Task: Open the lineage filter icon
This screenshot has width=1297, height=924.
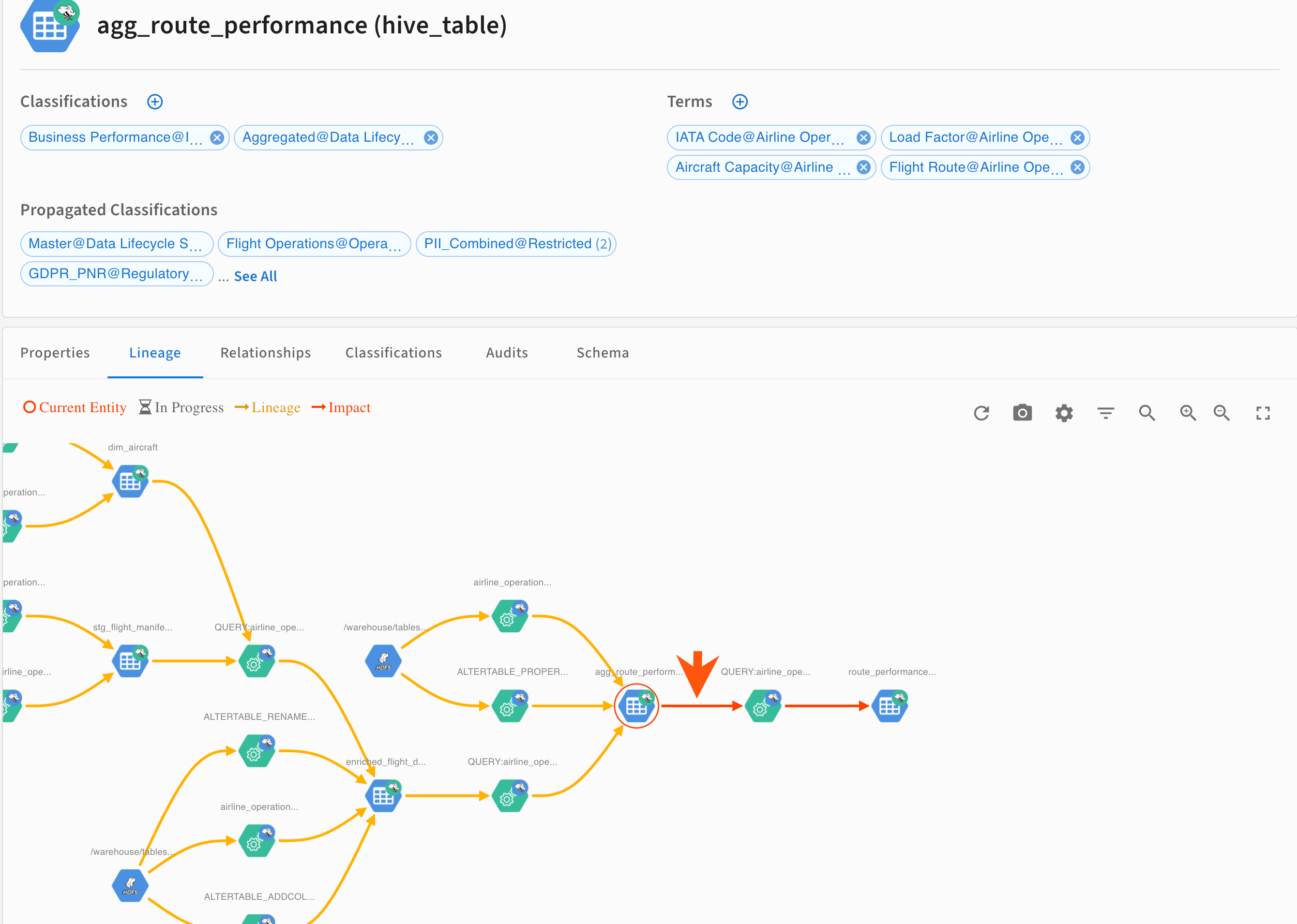Action: click(1105, 413)
